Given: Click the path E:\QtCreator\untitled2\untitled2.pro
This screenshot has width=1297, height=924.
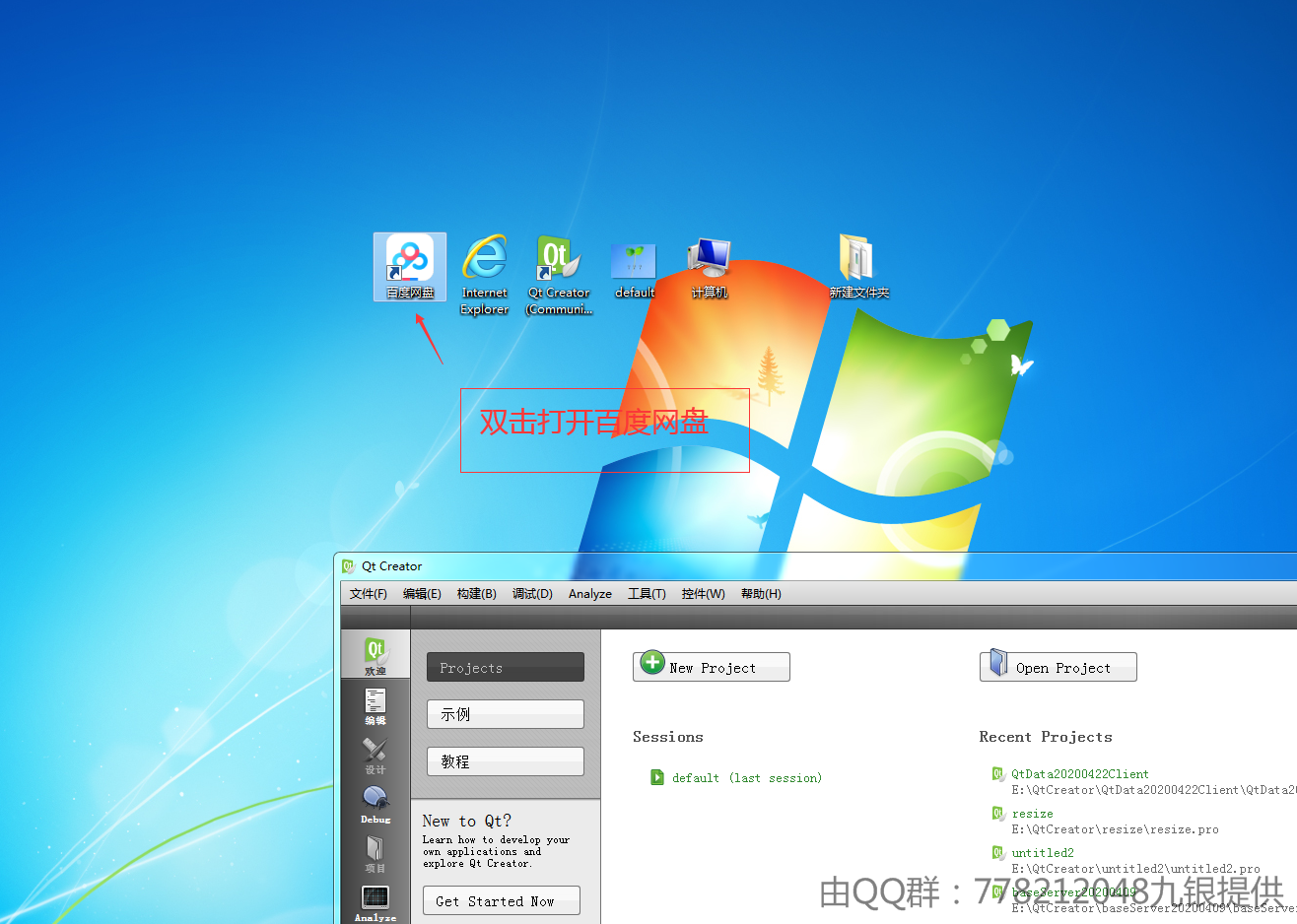Looking at the screenshot, I should [x=1136, y=869].
